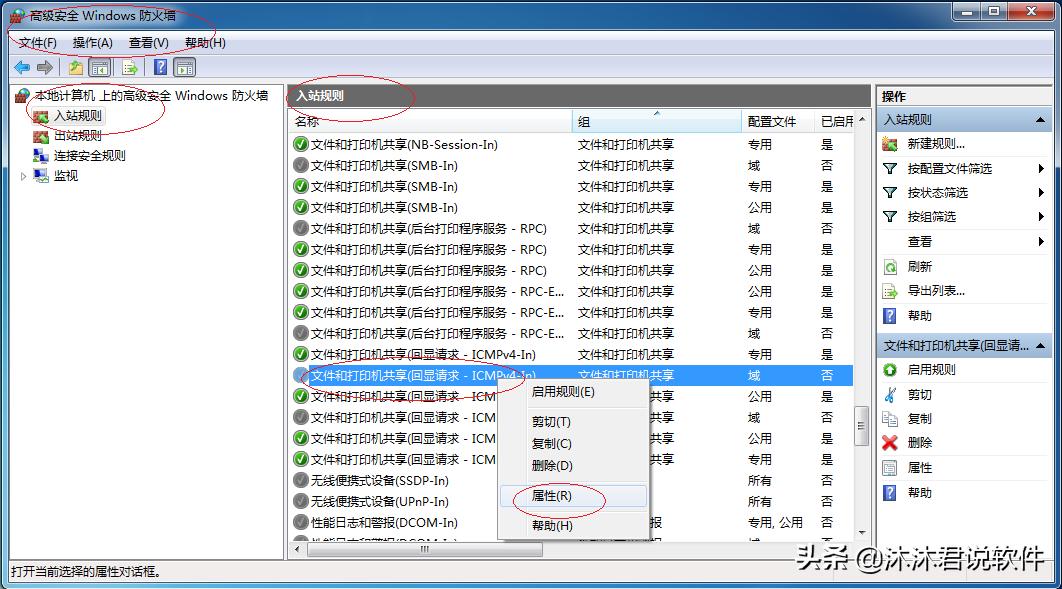The image size is (1062, 589).
Task: Toggle the console tree visibility toolbar button
Action: tap(100, 67)
